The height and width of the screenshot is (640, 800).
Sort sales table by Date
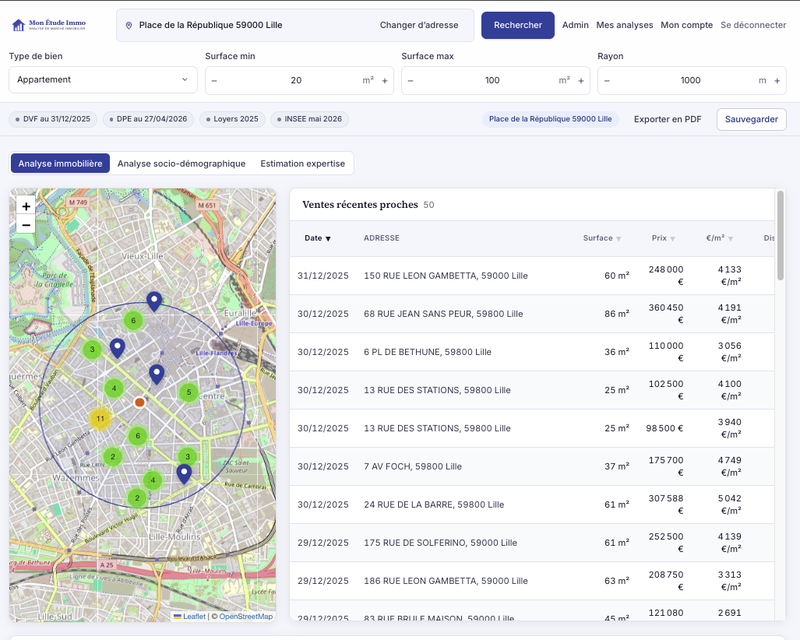pyautogui.click(x=317, y=238)
